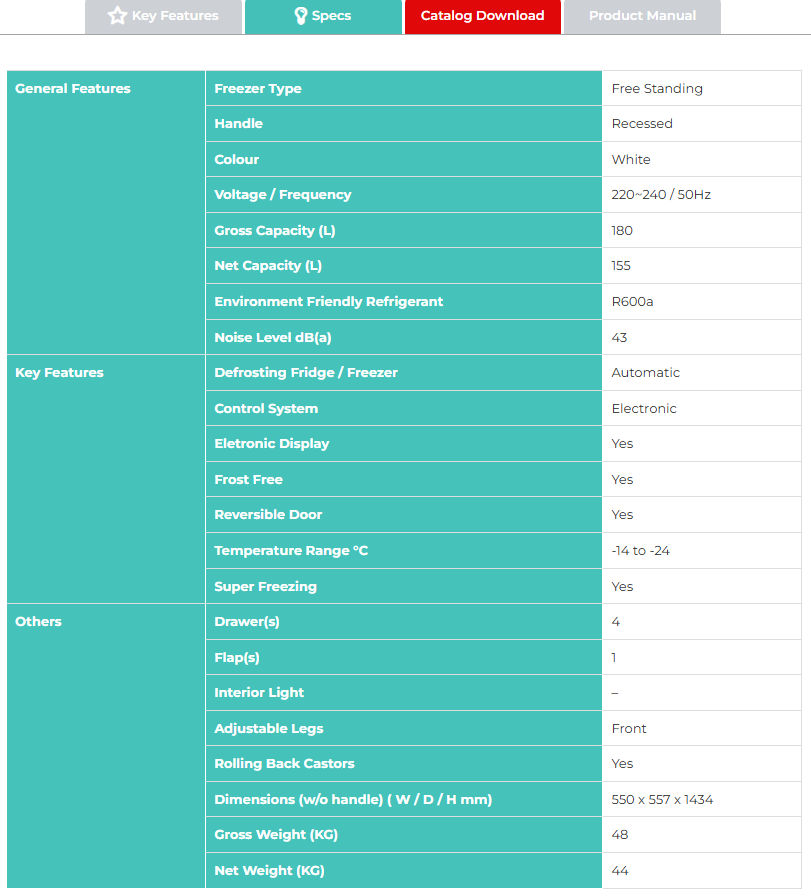Click the Voltage / Frequency label

point(283,195)
